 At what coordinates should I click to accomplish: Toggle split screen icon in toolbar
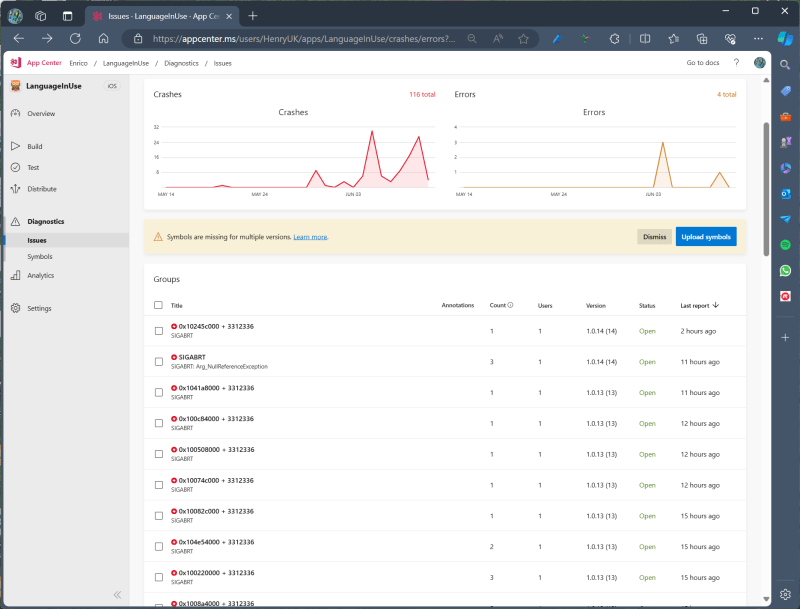click(x=645, y=39)
